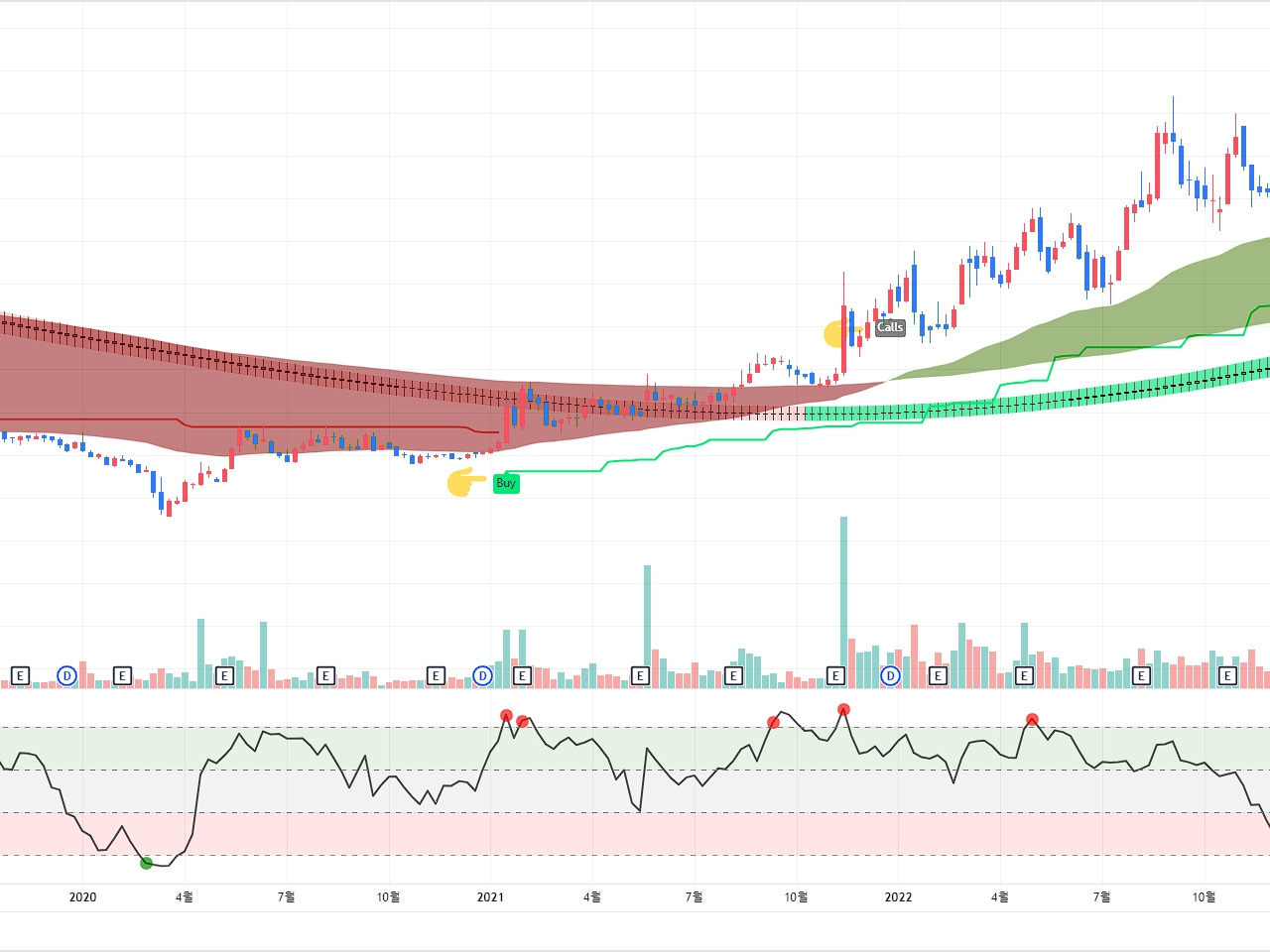Click the red oscillator dot in May 2022

(x=1032, y=719)
